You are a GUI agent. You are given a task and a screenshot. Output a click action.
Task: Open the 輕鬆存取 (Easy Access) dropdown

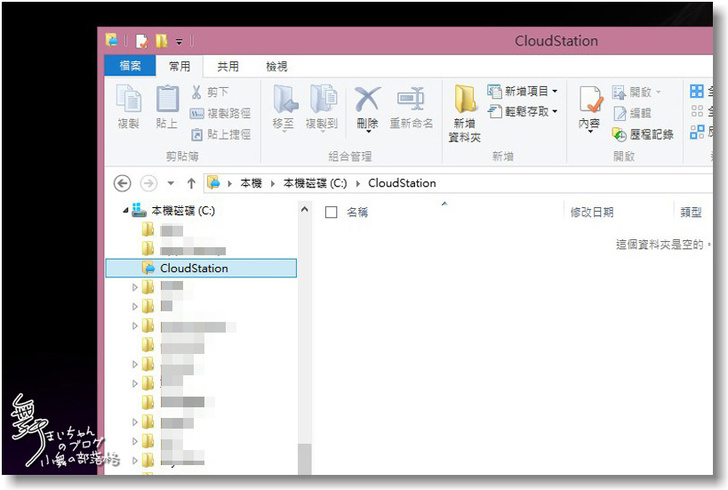pos(523,112)
